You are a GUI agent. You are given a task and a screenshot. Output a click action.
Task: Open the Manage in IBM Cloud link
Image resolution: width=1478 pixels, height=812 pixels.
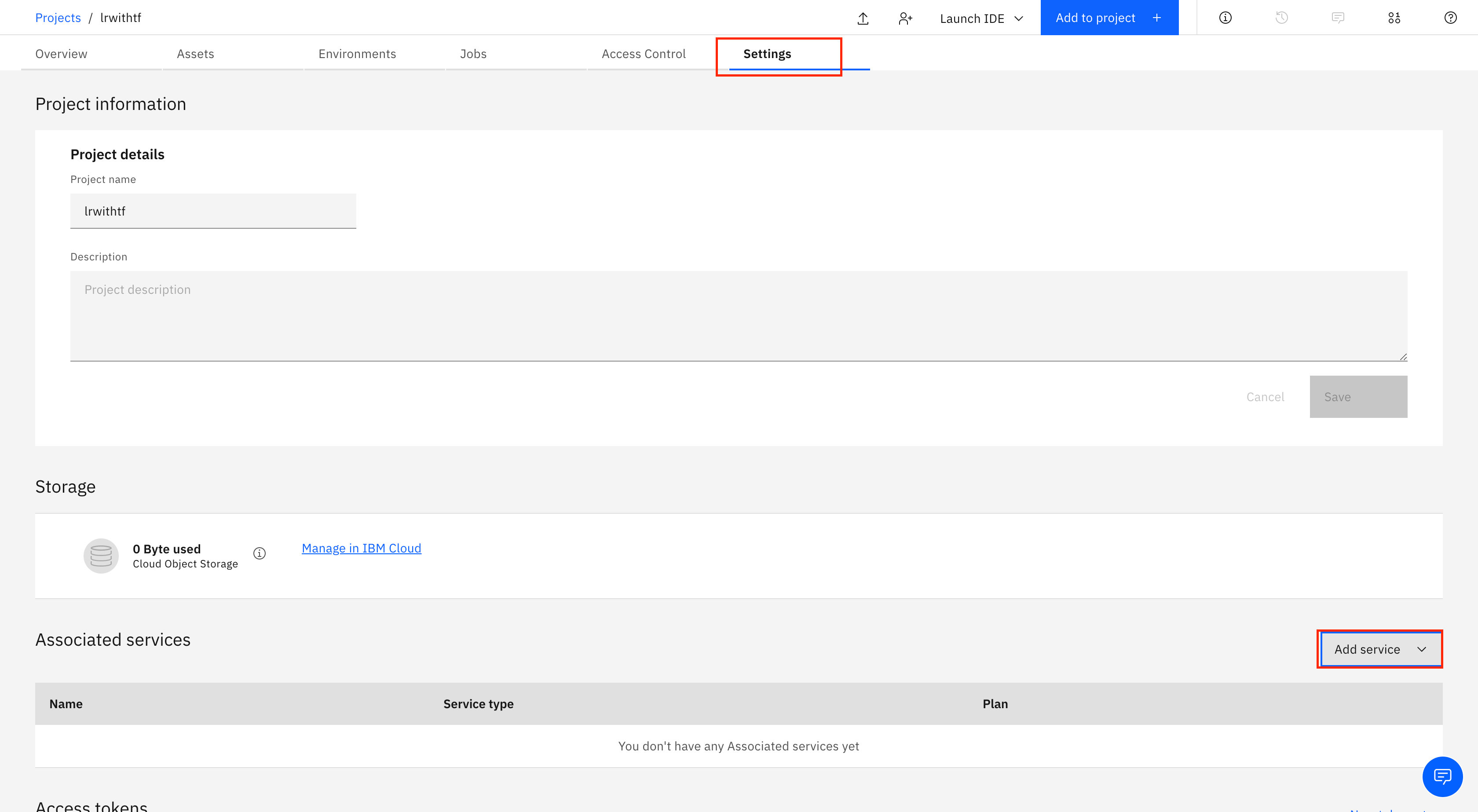362,548
